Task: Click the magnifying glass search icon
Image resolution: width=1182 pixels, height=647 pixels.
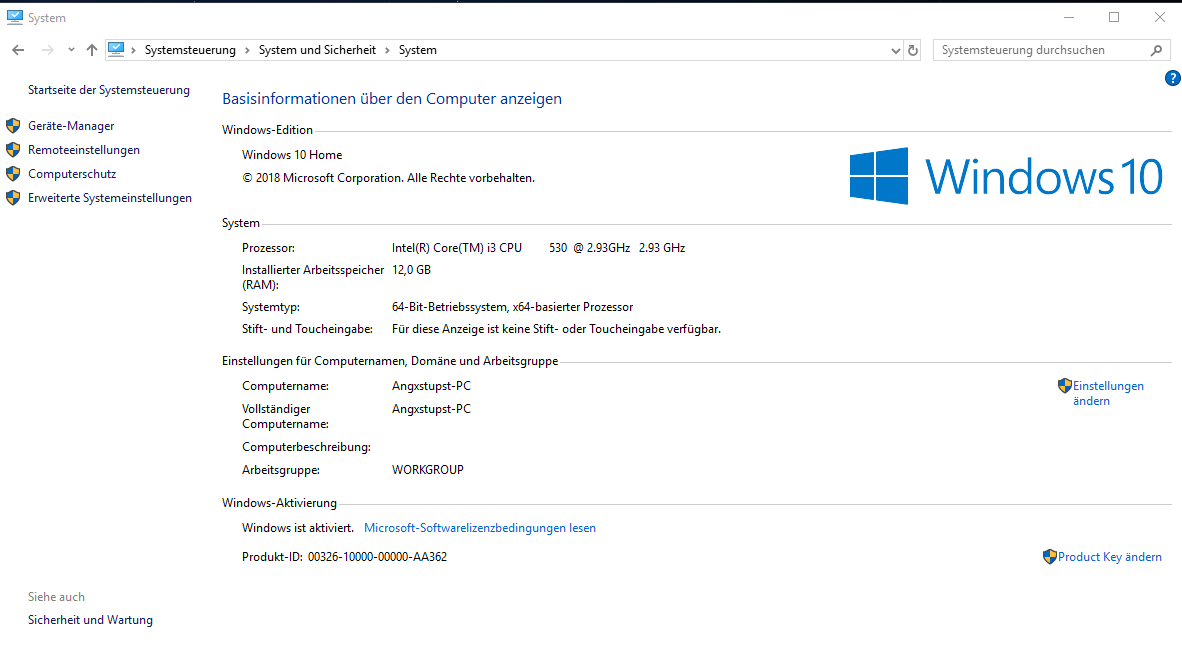Action: click(x=1156, y=50)
